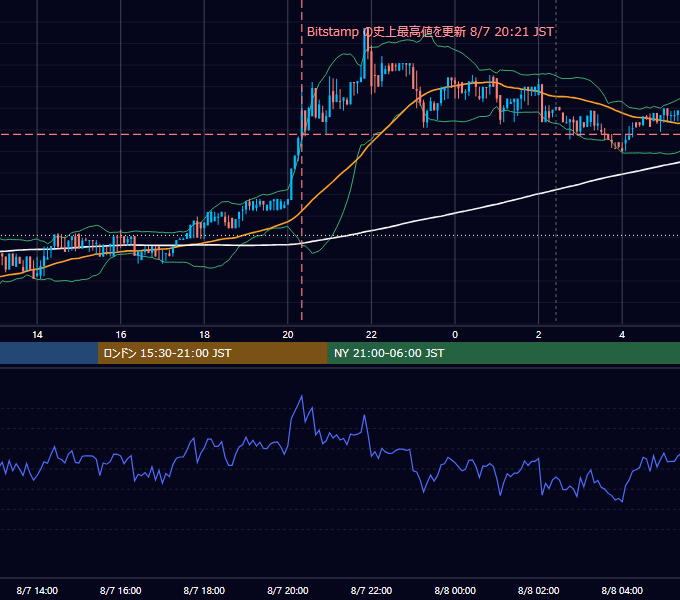
Task: Click the 16 label on the upper time axis
Action: click(x=121, y=335)
